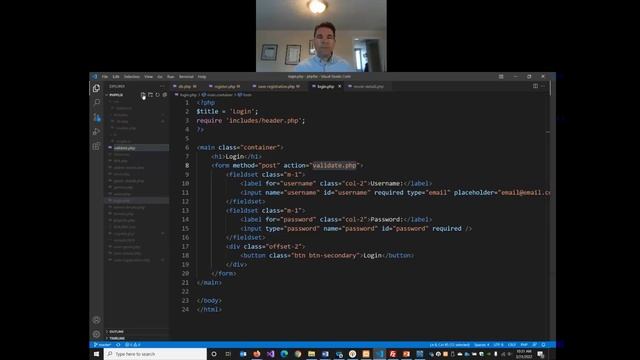Close the login.php editor tab
Viewport: 640px width, 360px height.
coord(340,87)
